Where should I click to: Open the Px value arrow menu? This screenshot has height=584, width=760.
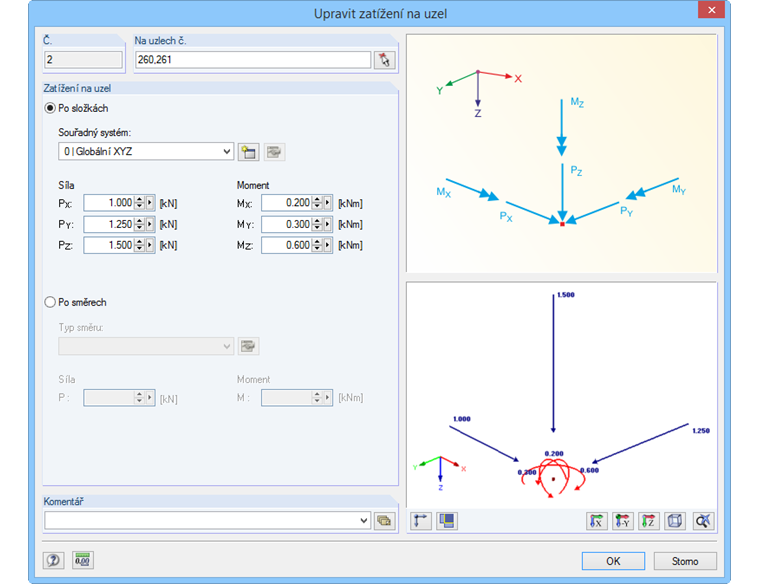pyautogui.click(x=150, y=203)
